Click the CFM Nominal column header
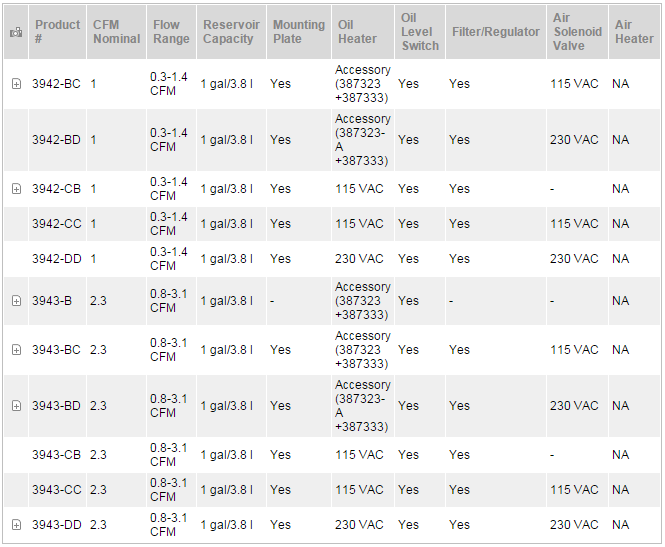This screenshot has width=665, height=547. (116, 31)
